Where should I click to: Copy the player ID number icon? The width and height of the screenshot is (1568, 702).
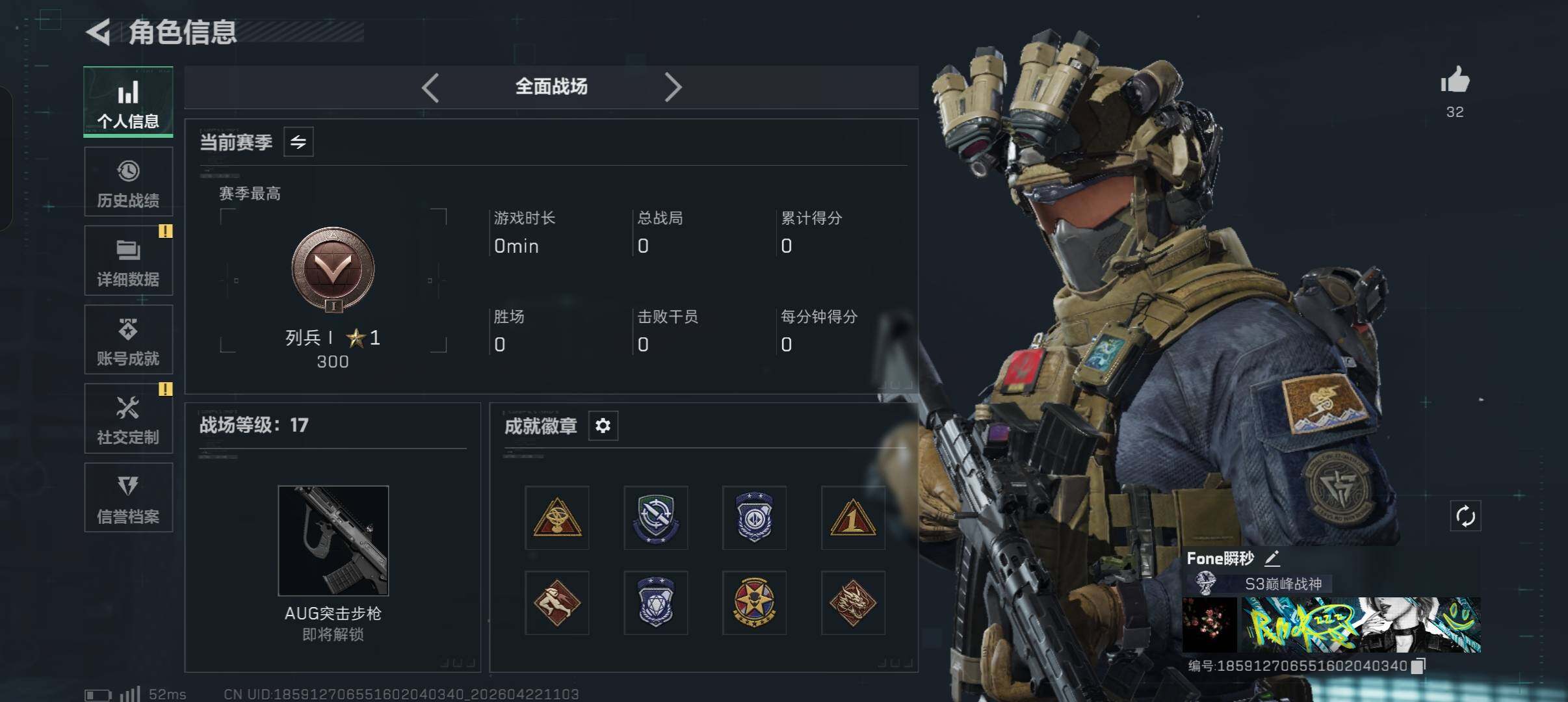pos(1418,666)
